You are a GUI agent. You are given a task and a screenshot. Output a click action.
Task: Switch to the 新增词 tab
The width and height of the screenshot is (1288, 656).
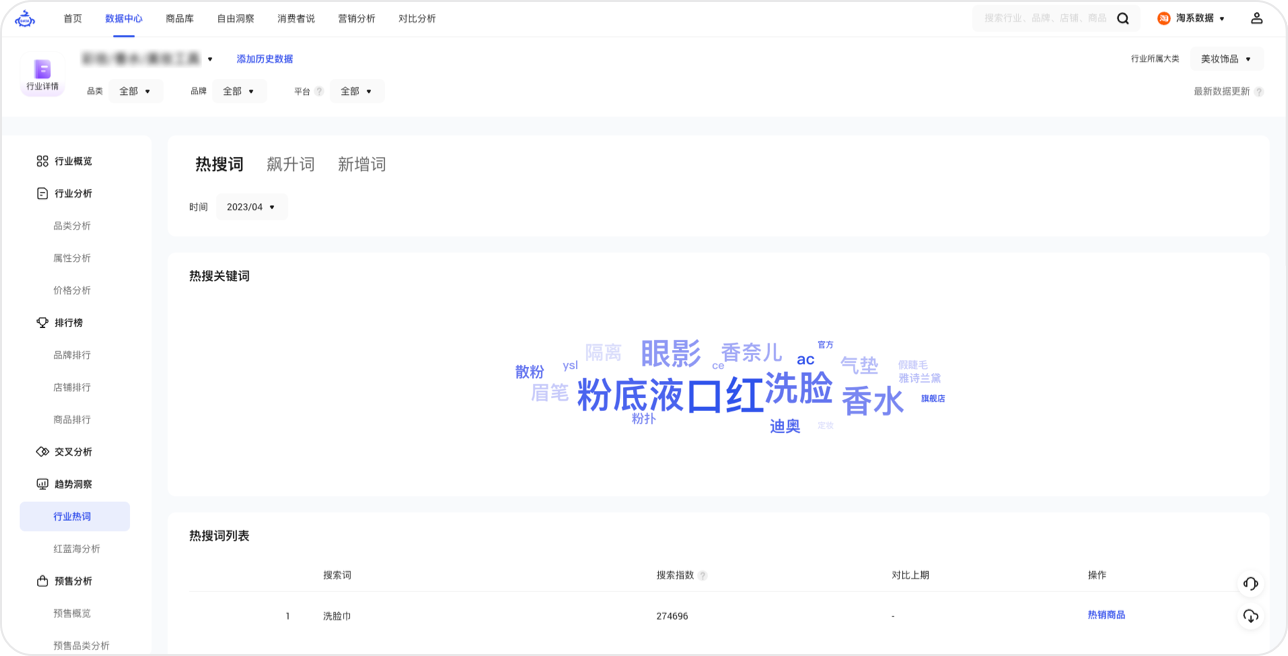362,165
